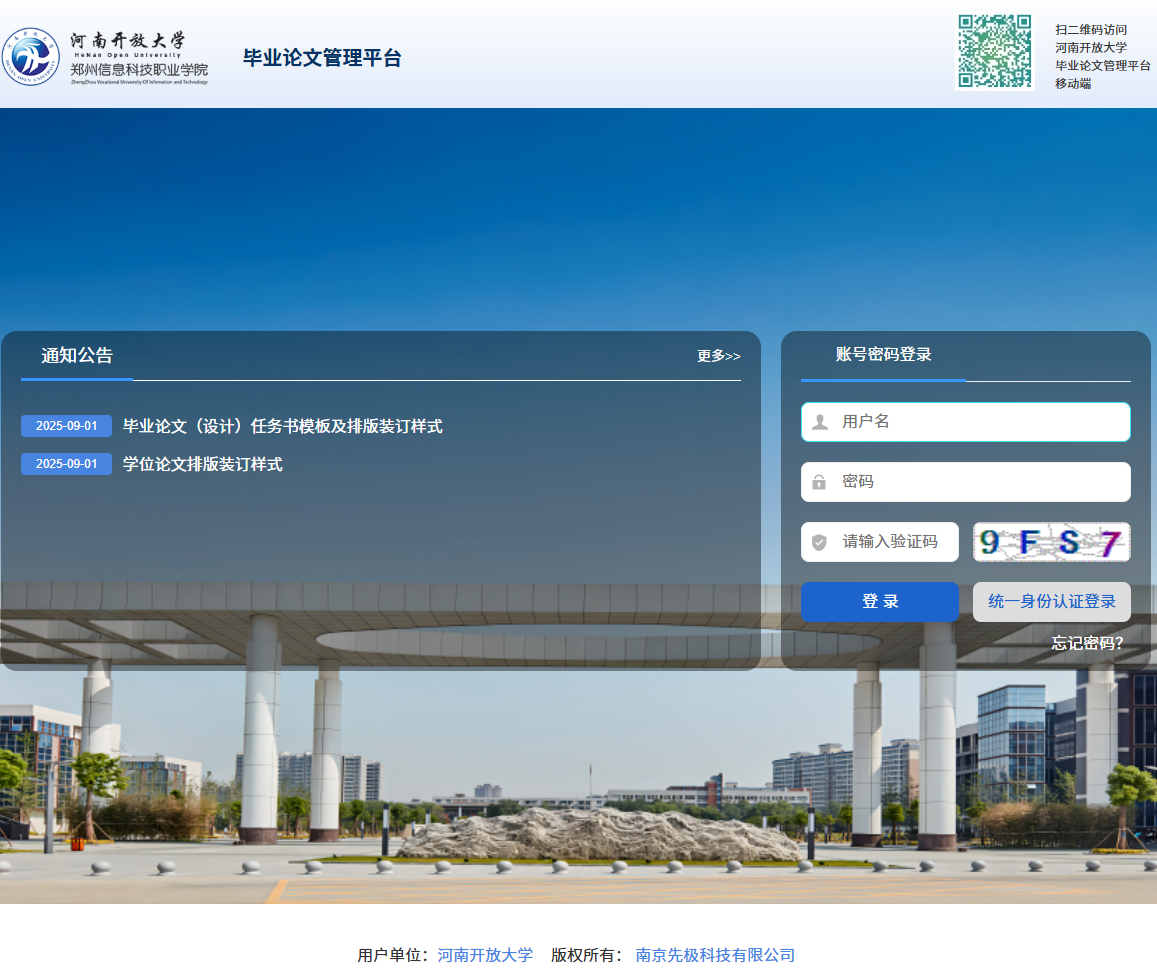Click the 2025-09-01 date badge beside 毕业论文（设计）任务书模板及排版装订样式

point(66,426)
